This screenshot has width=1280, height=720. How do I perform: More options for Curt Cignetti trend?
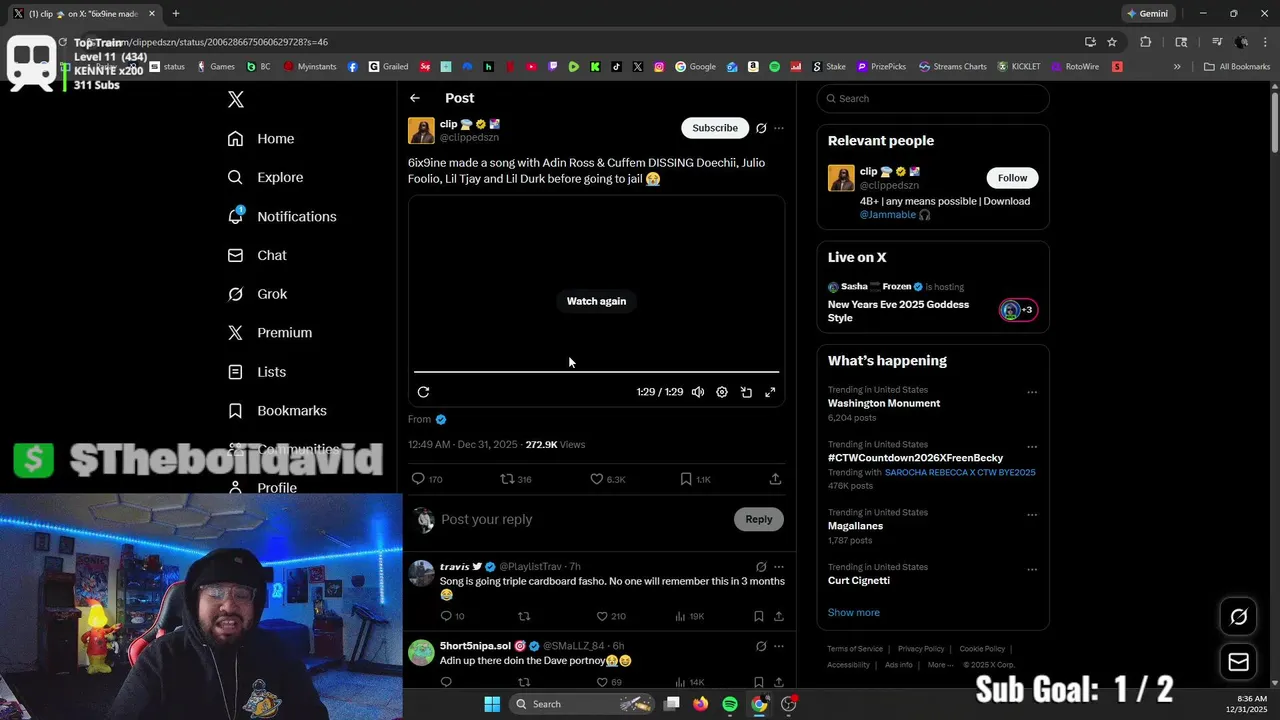[1032, 570]
